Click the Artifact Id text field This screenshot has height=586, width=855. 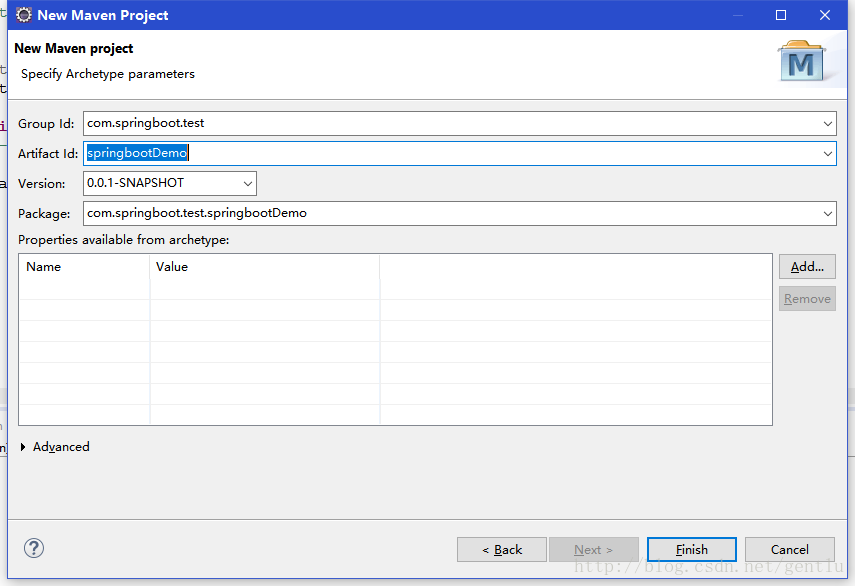coord(460,154)
